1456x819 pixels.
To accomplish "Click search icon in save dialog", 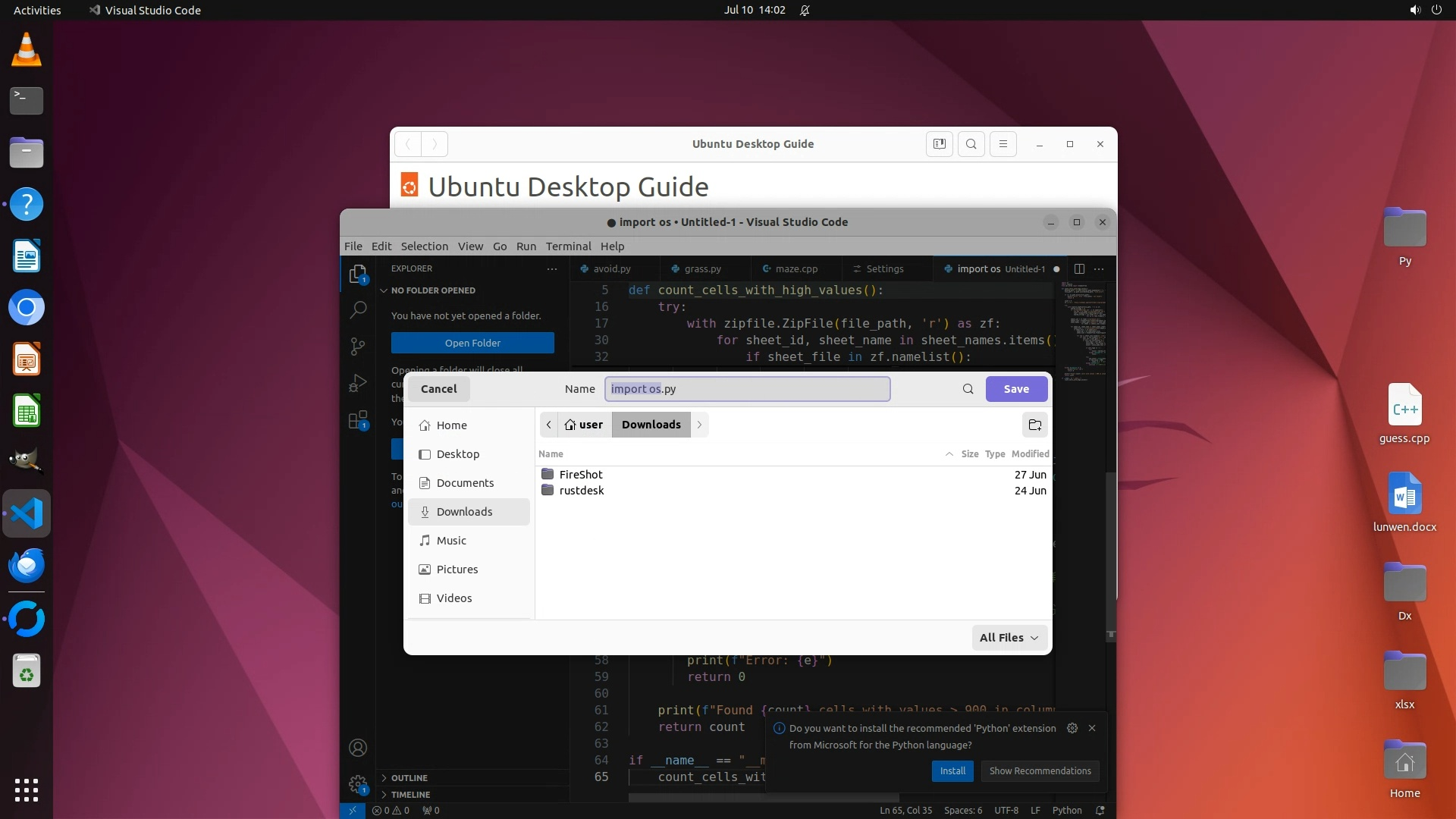I will (968, 389).
